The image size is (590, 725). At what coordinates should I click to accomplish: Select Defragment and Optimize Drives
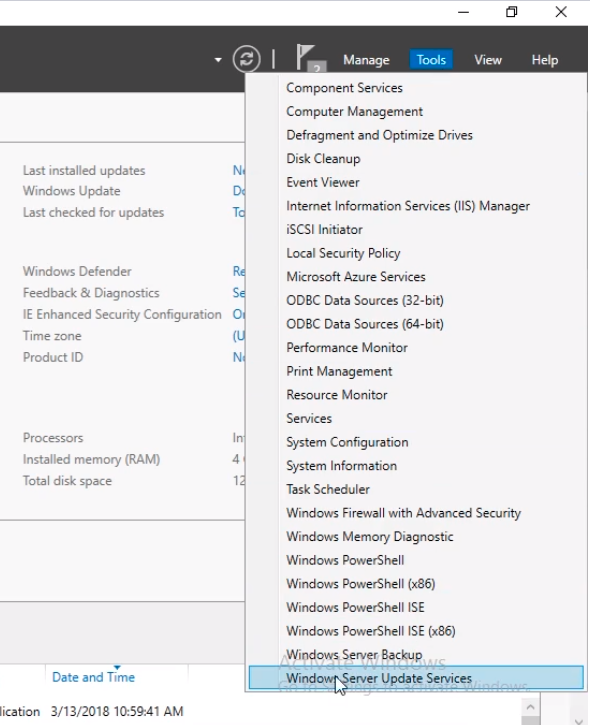click(x=379, y=135)
